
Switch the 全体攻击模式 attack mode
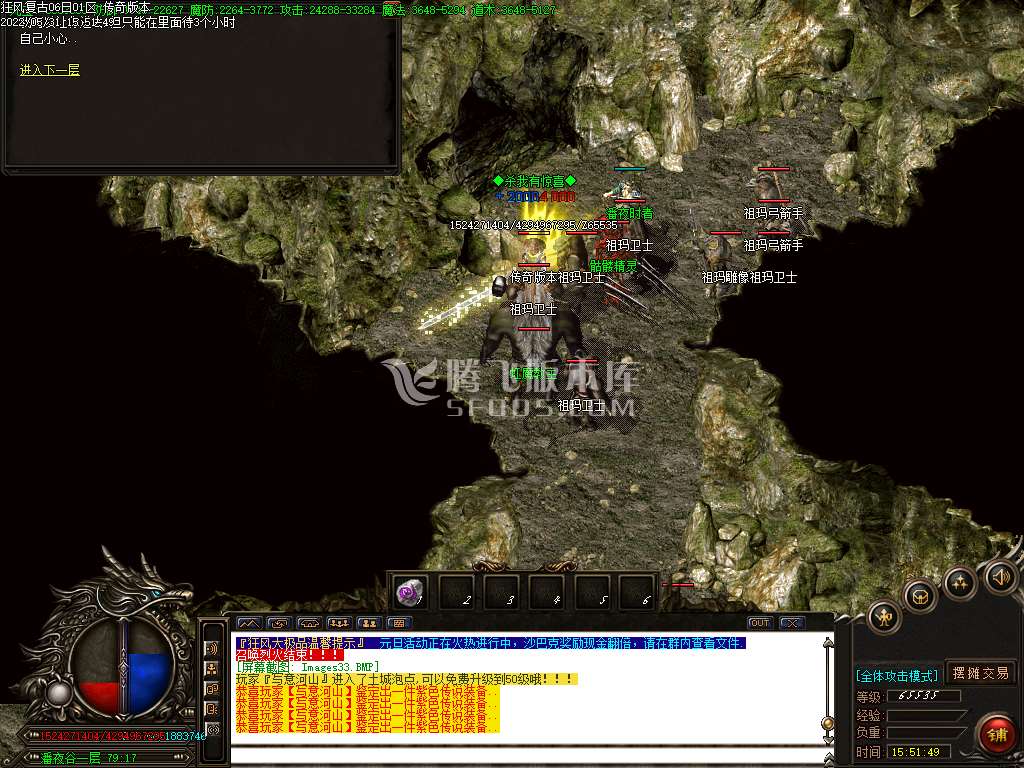(897, 676)
